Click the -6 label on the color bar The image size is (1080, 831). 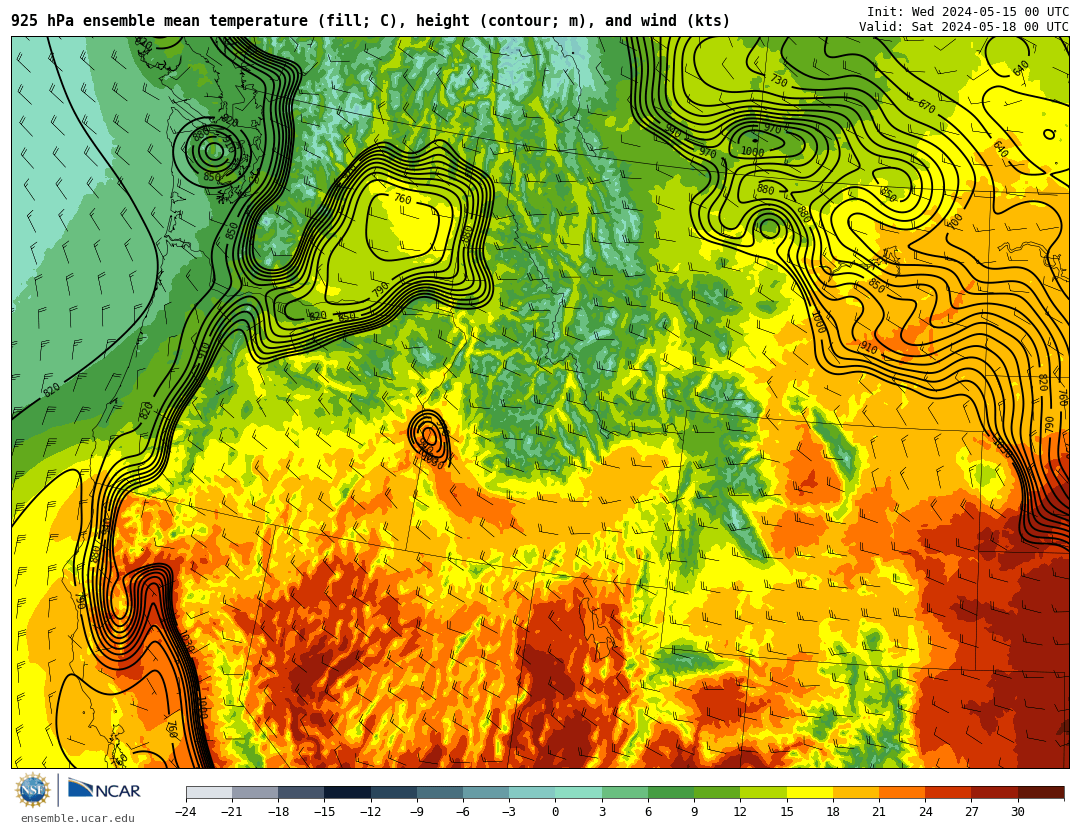click(x=463, y=812)
